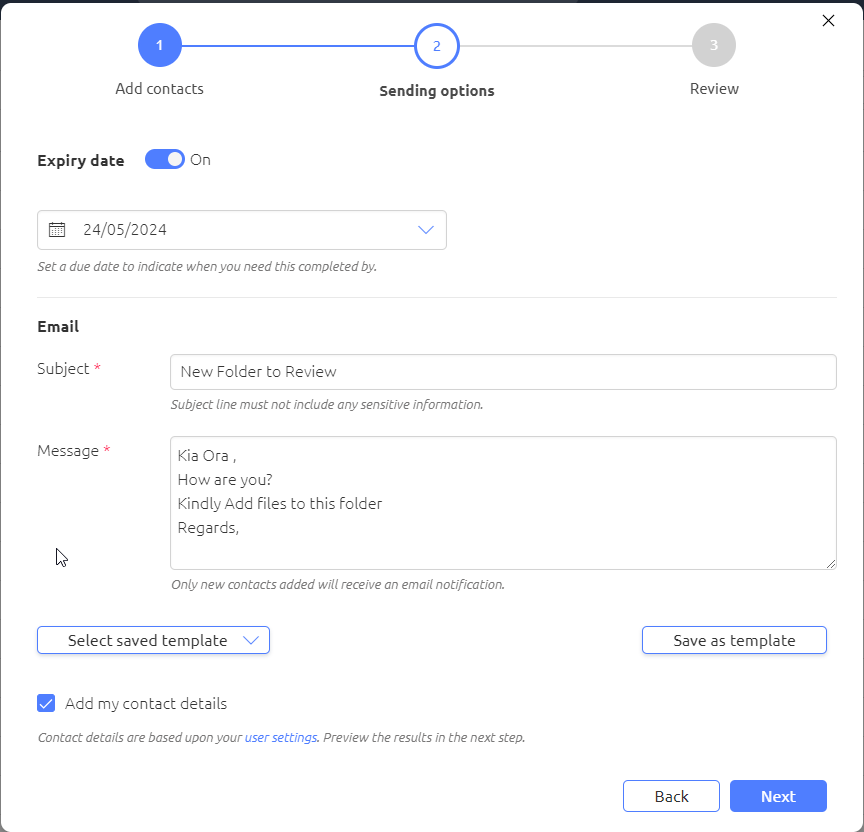The width and height of the screenshot is (864, 832).
Task: Click the Sending options step label
Action: point(437,91)
